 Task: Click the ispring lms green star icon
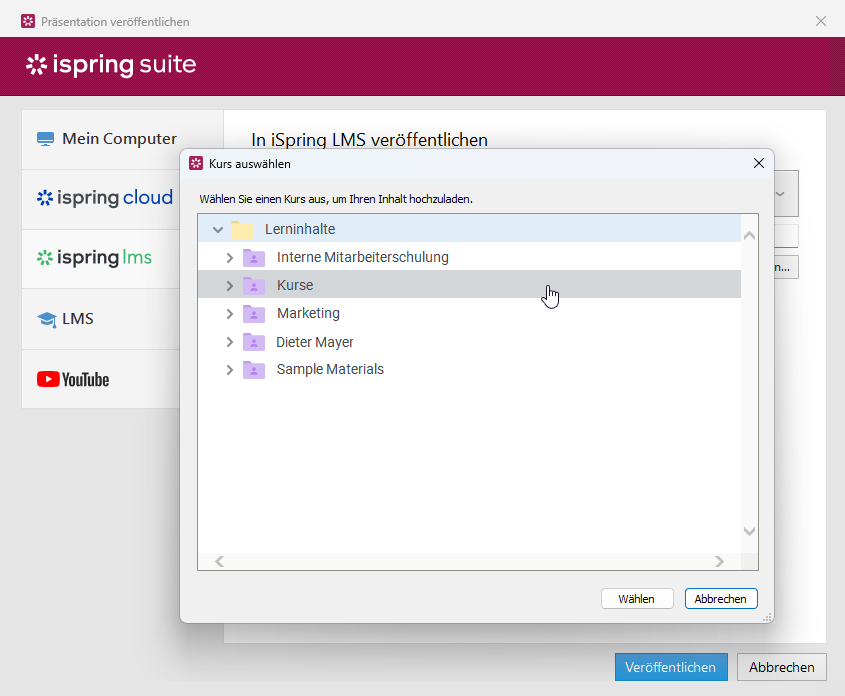click(45, 257)
